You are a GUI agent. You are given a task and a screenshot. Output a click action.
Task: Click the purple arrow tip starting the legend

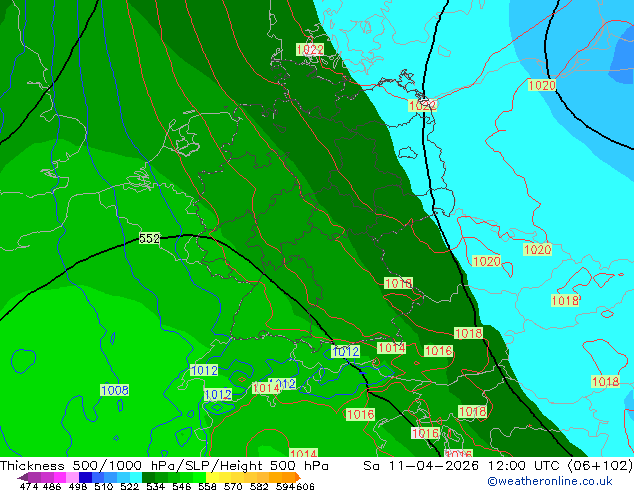pos(22,478)
